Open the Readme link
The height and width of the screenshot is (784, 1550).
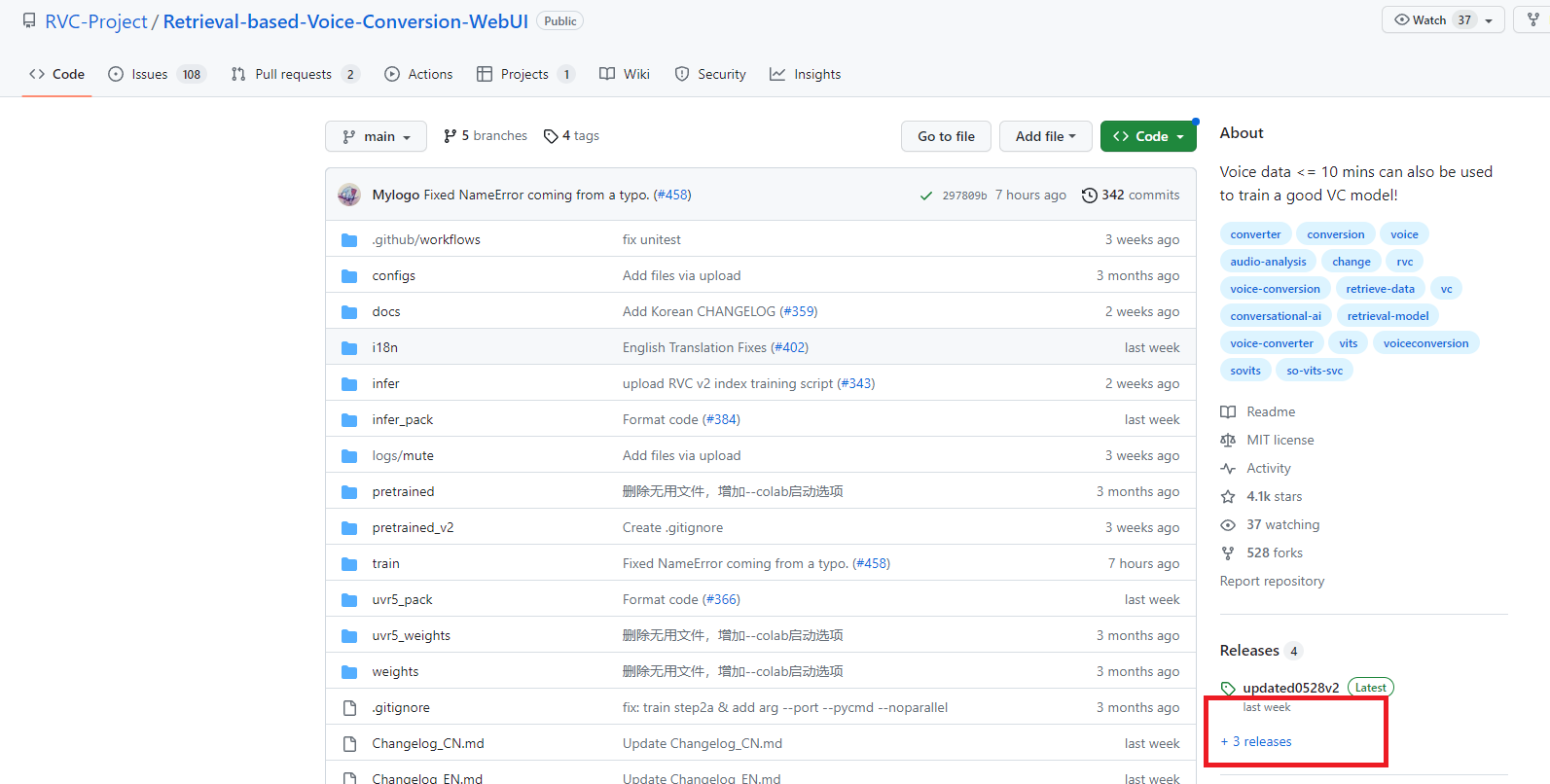point(1258,411)
